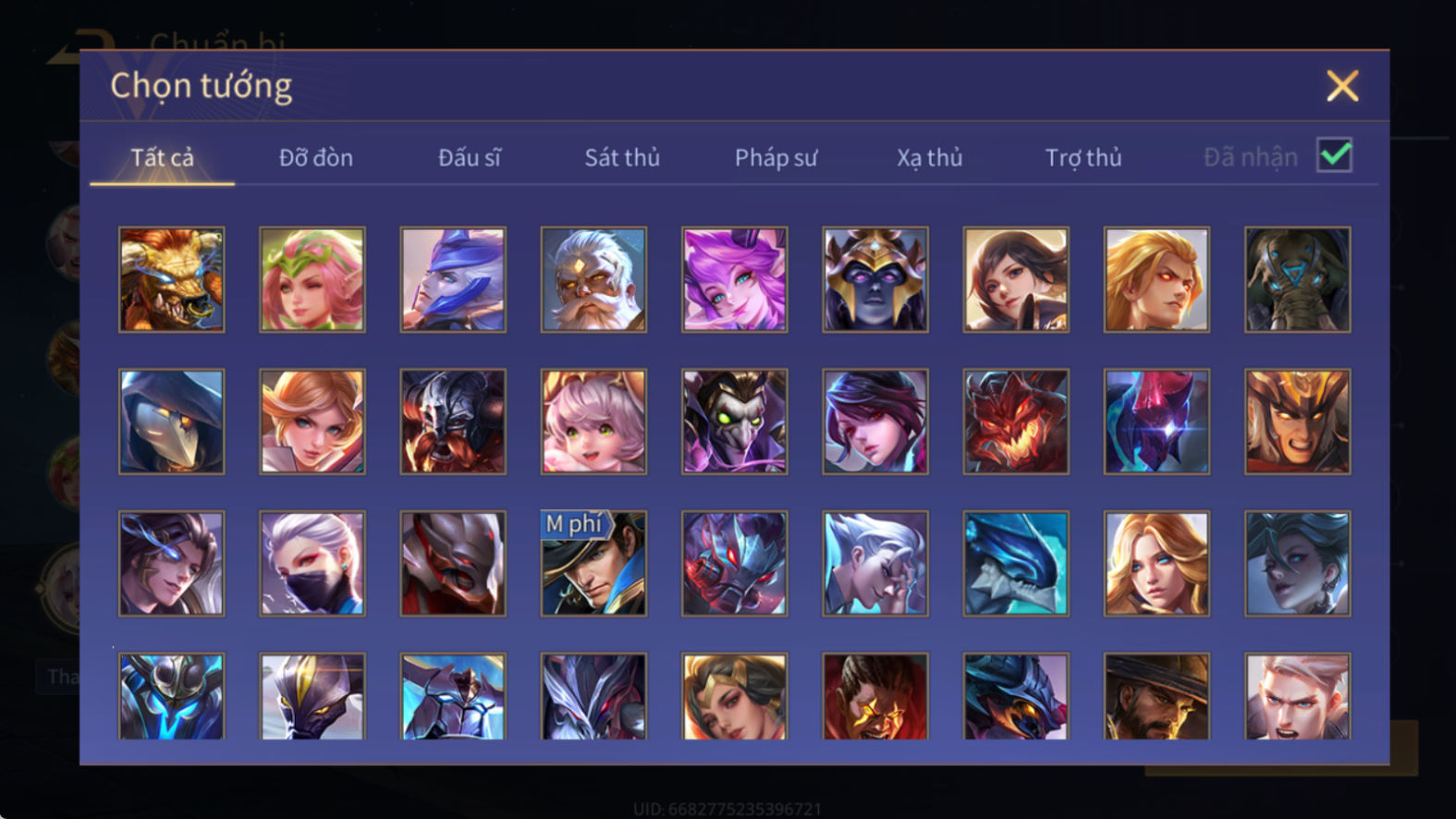
Task: Close the Chọn tướng dialog
Action: pyautogui.click(x=1342, y=86)
